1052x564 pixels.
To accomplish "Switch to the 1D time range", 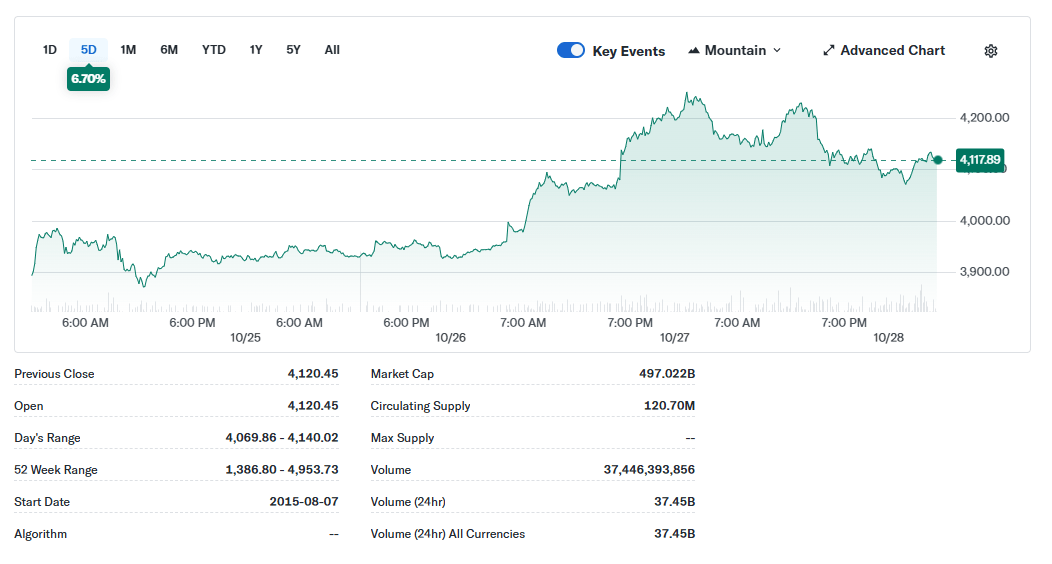I will pyautogui.click(x=50, y=50).
